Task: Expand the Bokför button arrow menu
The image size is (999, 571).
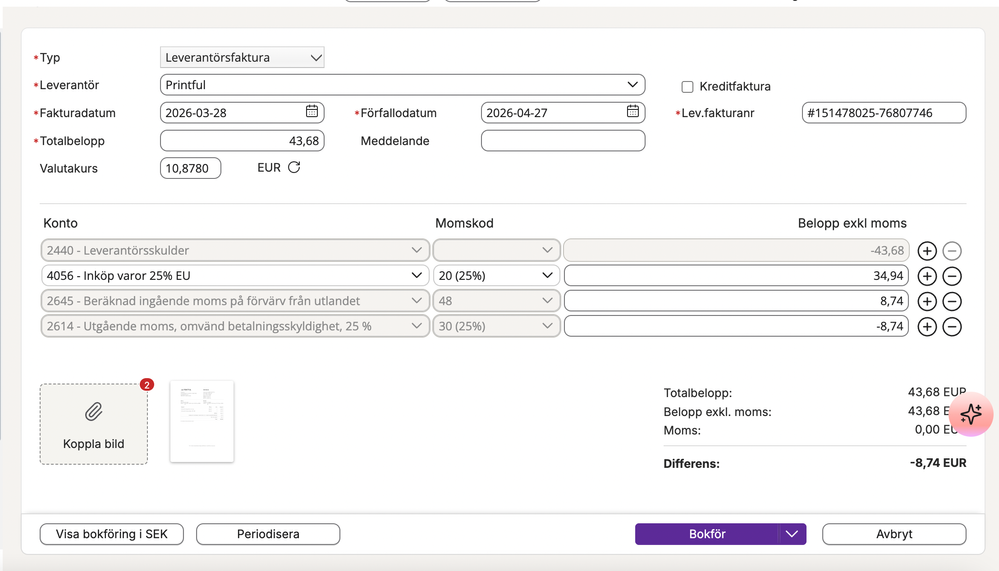Action: click(792, 534)
